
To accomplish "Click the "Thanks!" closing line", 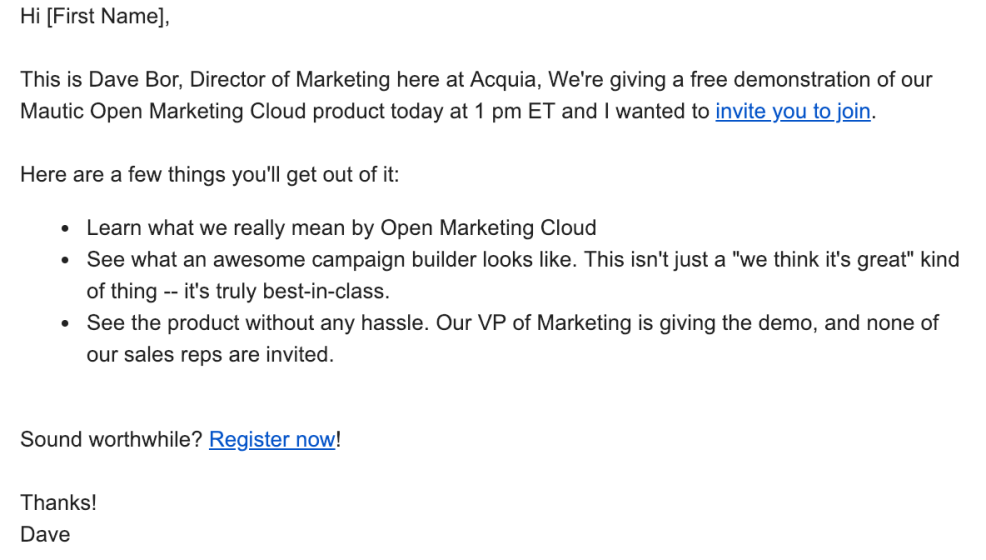I will 58,503.
